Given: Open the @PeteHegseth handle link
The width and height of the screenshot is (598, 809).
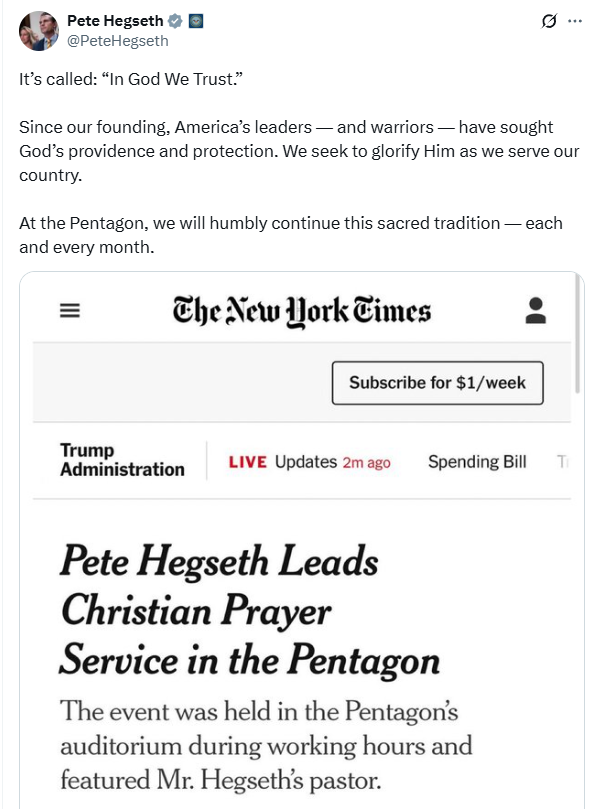Looking at the screenshot, I should coord(118,41).
